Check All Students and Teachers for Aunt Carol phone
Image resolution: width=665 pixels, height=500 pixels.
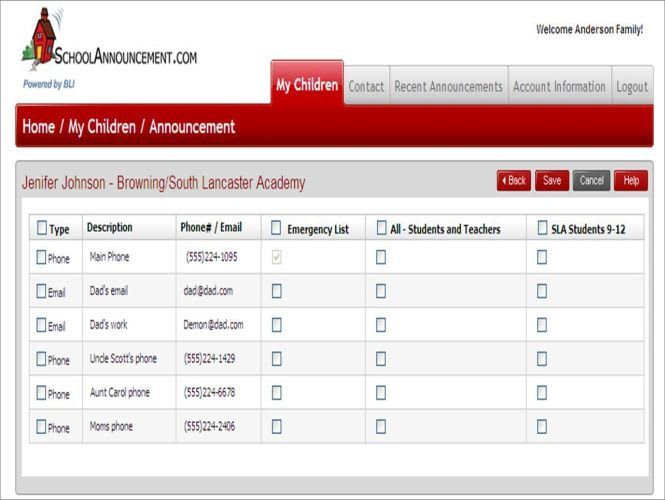[381, 393]
